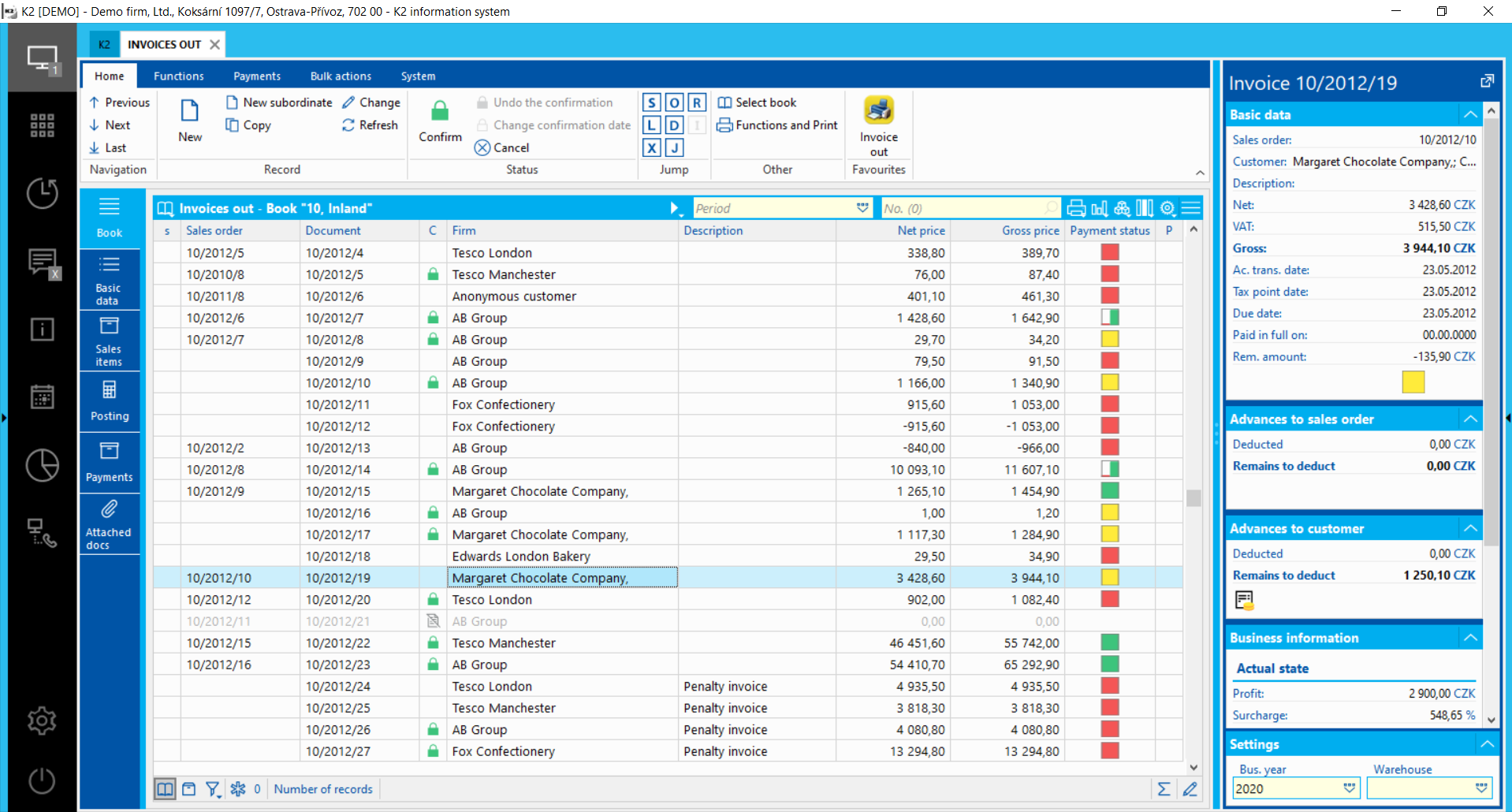This screenshot has width=1512, height=812.
Task: Click Functions and Print
Action: 777,125
